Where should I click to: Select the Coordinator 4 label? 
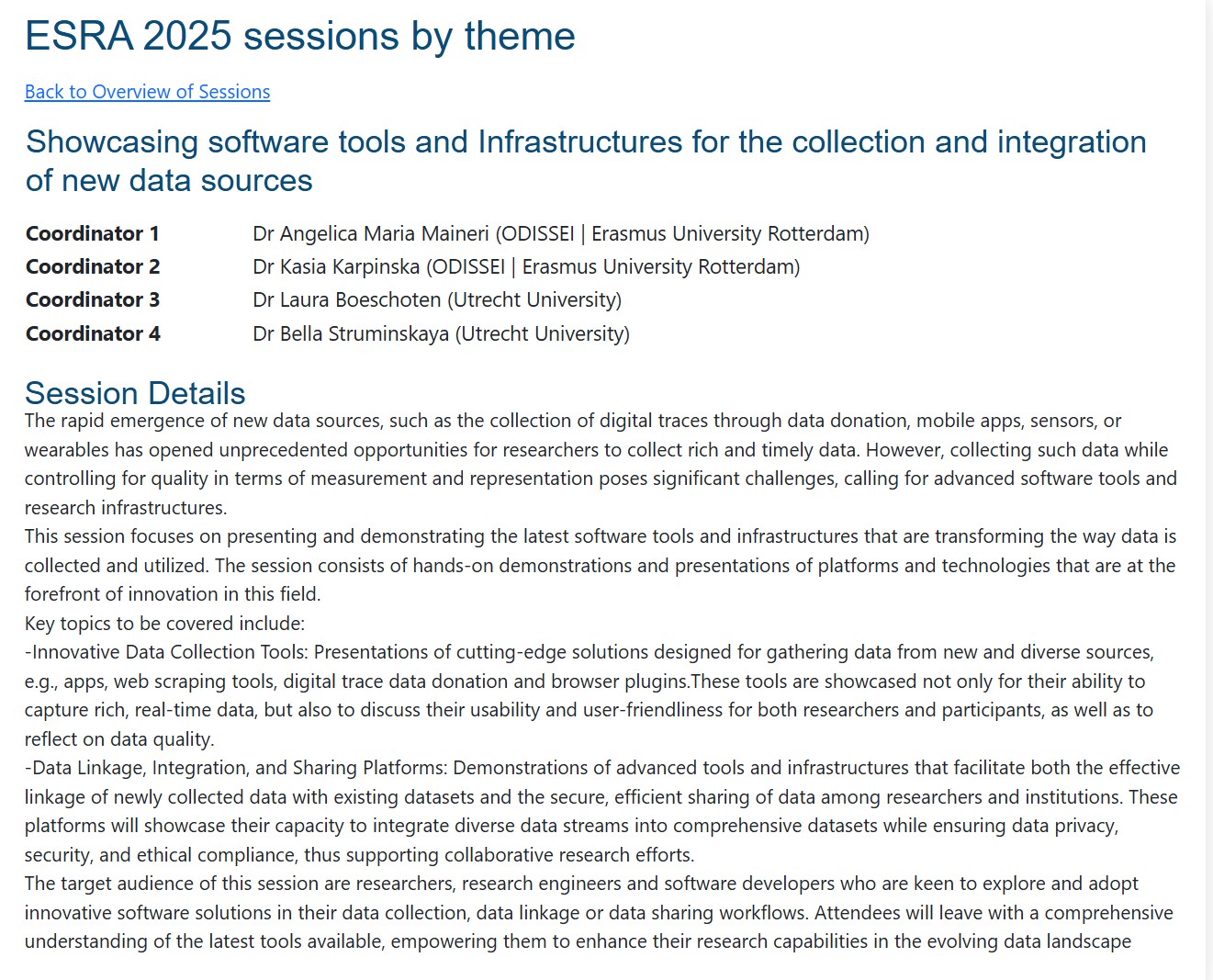(93, 333)
